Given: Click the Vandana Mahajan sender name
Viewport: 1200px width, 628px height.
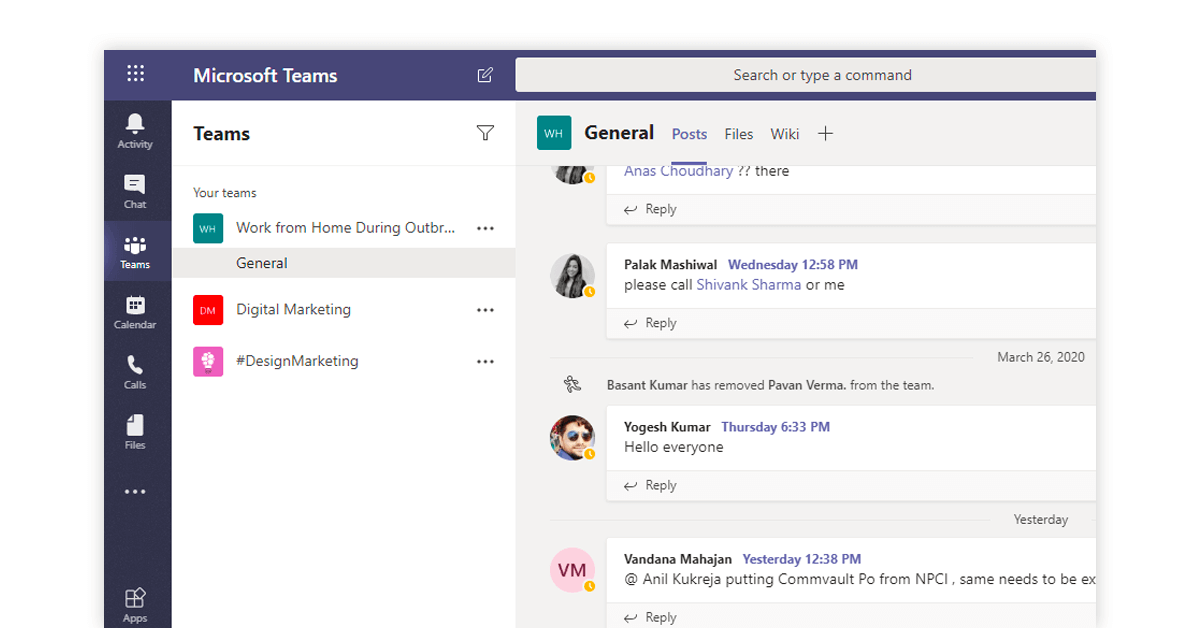Looking at the screenshot, I should click(x=678, y=559).
